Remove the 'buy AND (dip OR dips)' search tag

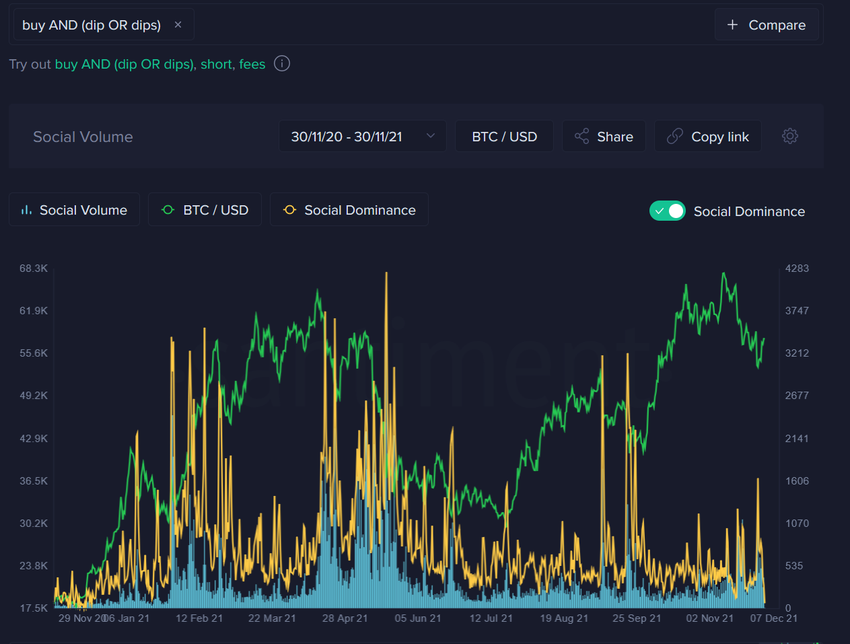coord(178,25)
